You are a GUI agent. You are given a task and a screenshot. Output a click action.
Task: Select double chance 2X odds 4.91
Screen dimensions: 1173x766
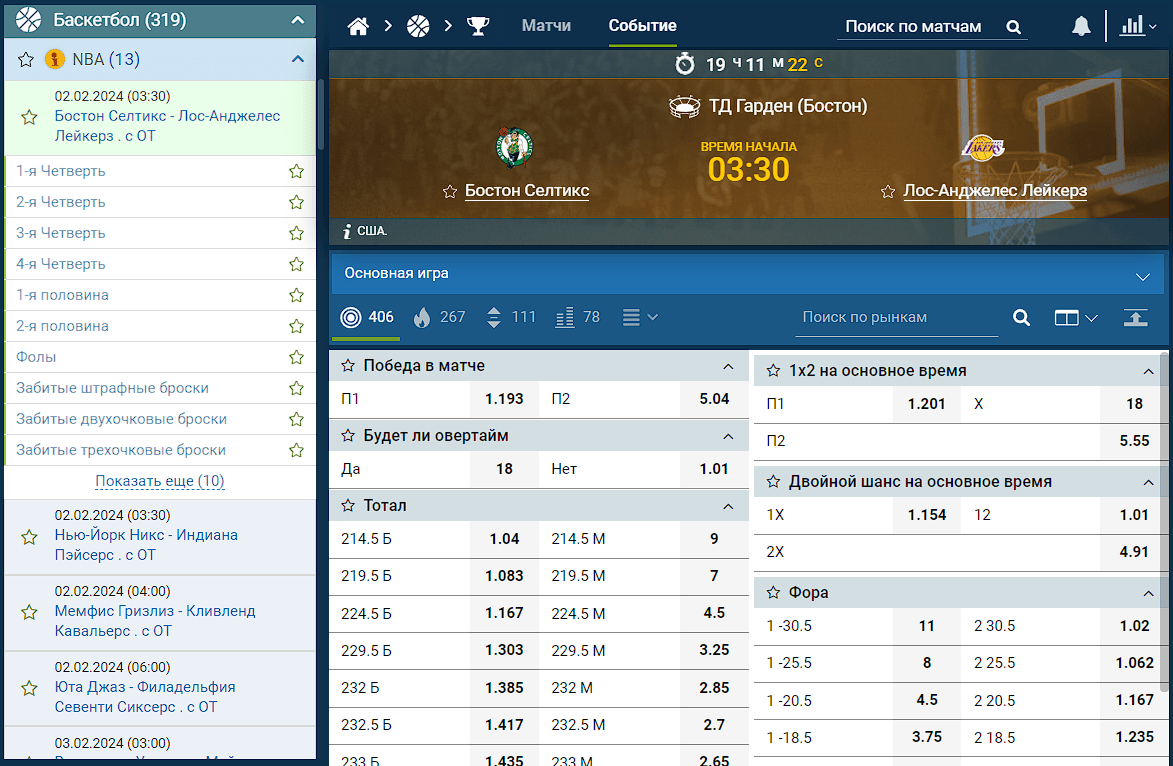coord(1134,552)
